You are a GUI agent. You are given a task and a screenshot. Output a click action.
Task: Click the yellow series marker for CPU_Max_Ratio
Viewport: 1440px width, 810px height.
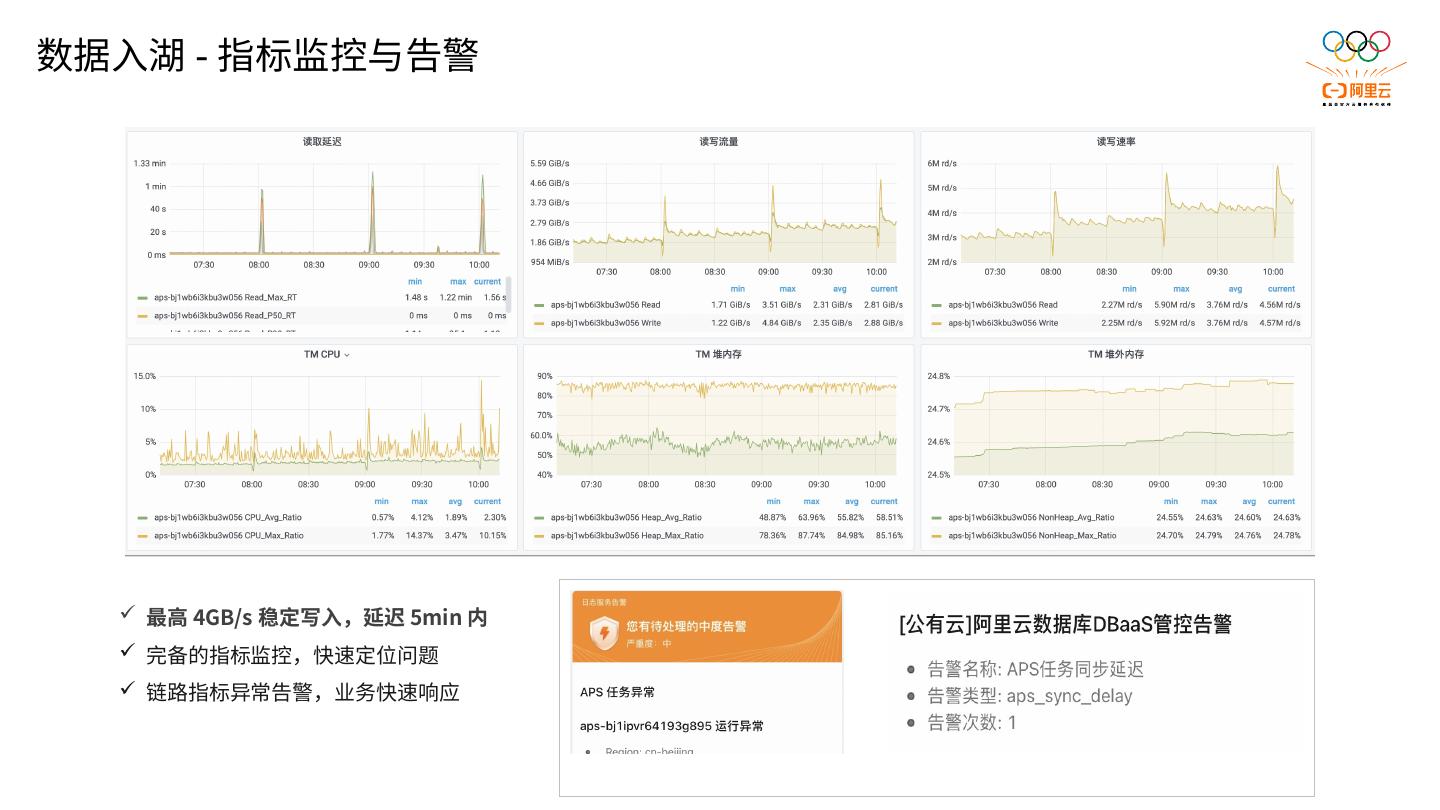pyautogui.click(x=142, y=536)
